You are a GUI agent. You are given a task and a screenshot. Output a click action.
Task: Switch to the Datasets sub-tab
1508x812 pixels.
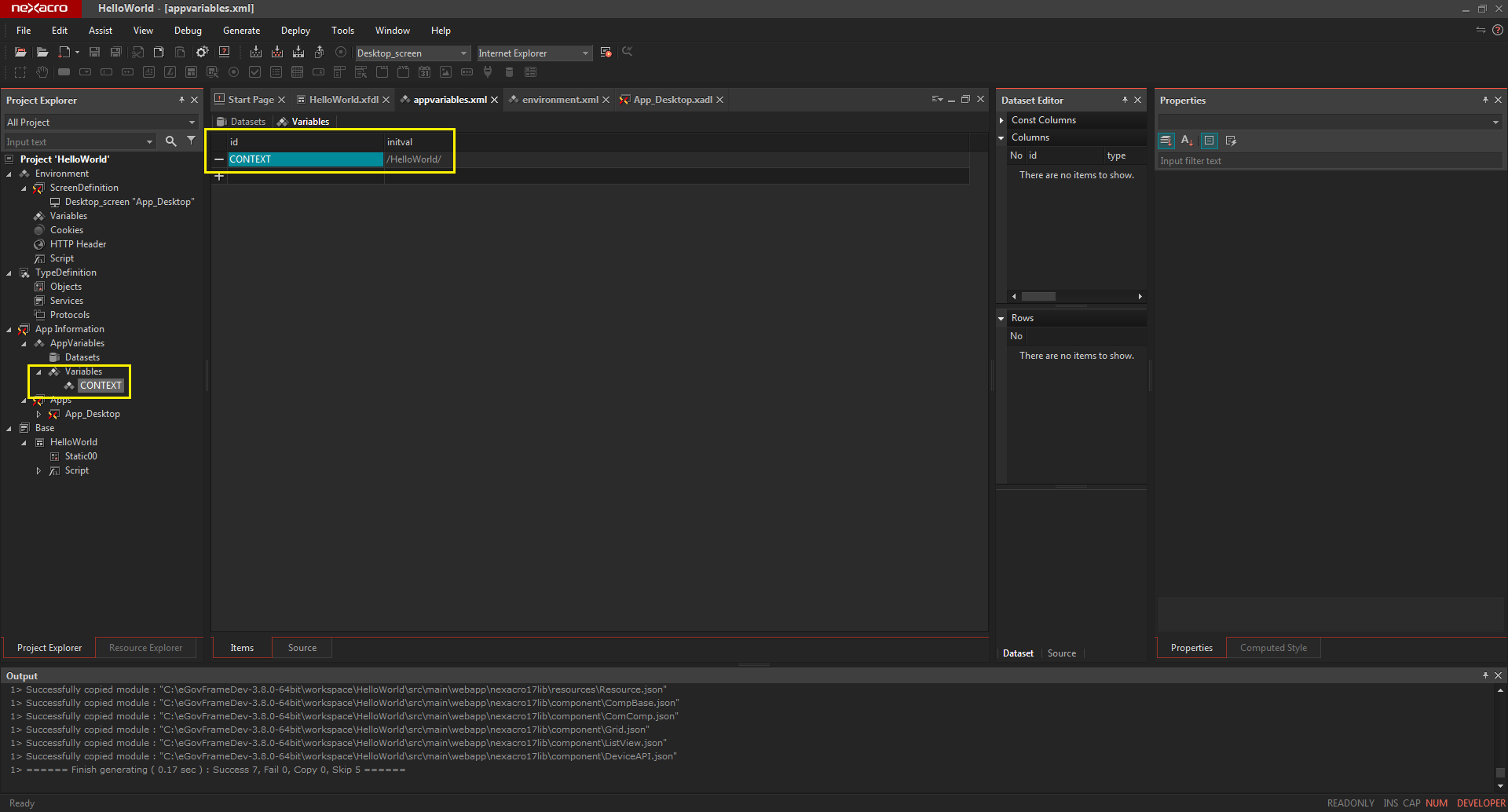tap(241, 122)
